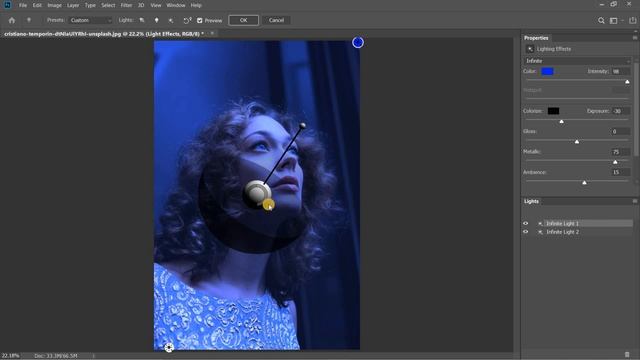Select the cristiano-temporin document tab
Viewport: 640px width, 360px height.
coord(104,34)
